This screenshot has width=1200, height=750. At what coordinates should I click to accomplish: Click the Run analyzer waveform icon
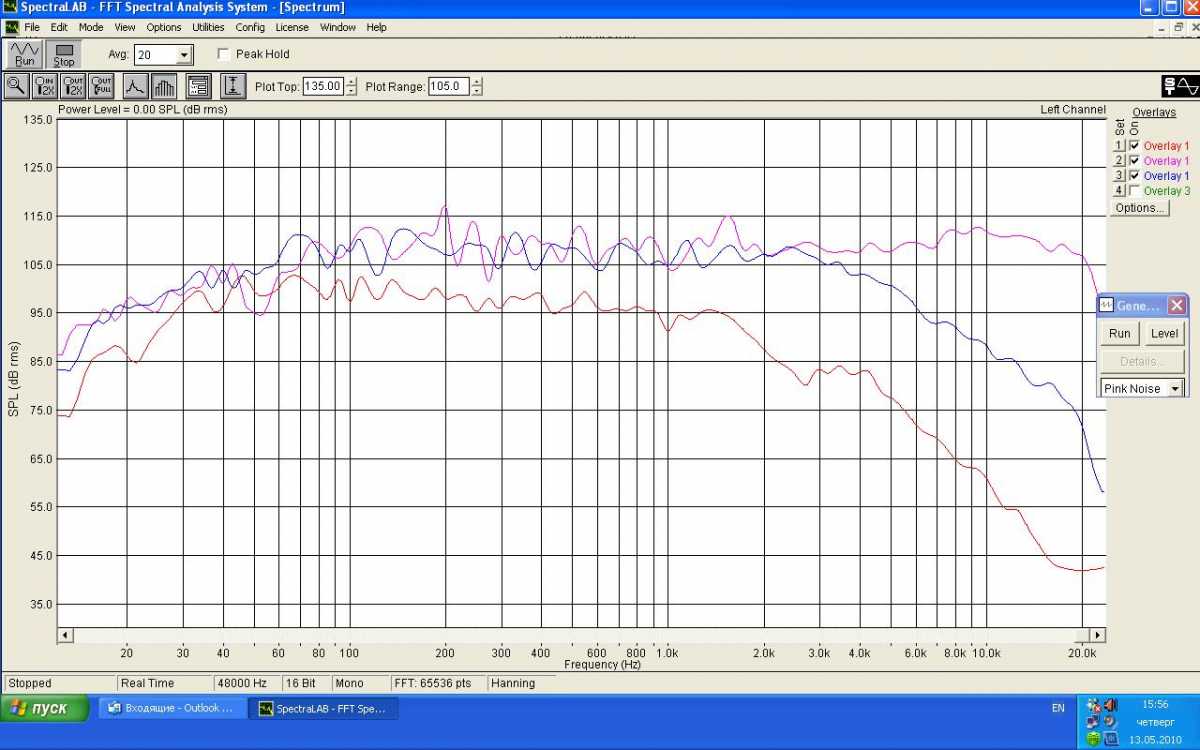(x=25, y=54)
